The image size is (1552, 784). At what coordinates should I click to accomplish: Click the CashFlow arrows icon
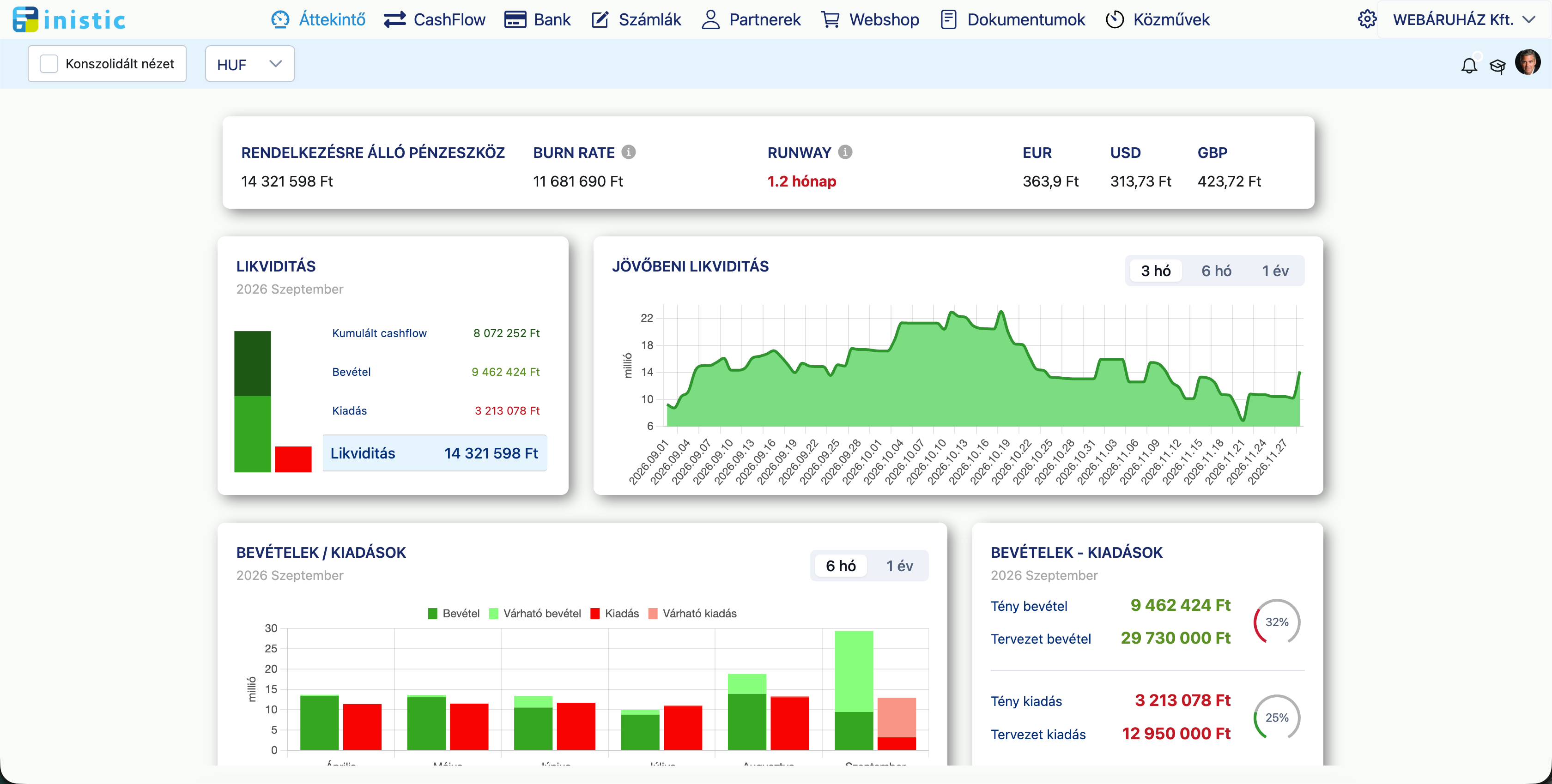tap(395, 20)
